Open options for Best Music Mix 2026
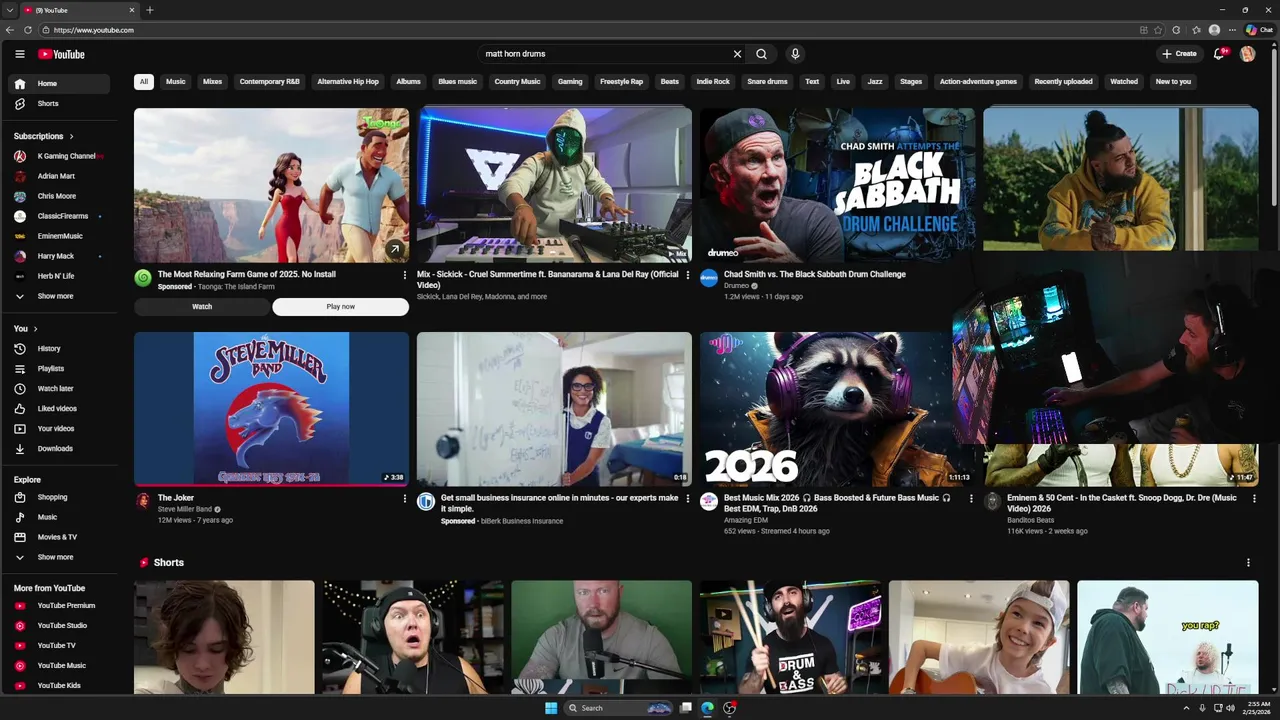This screenshot has height=720, width=1280. [971, 498]
